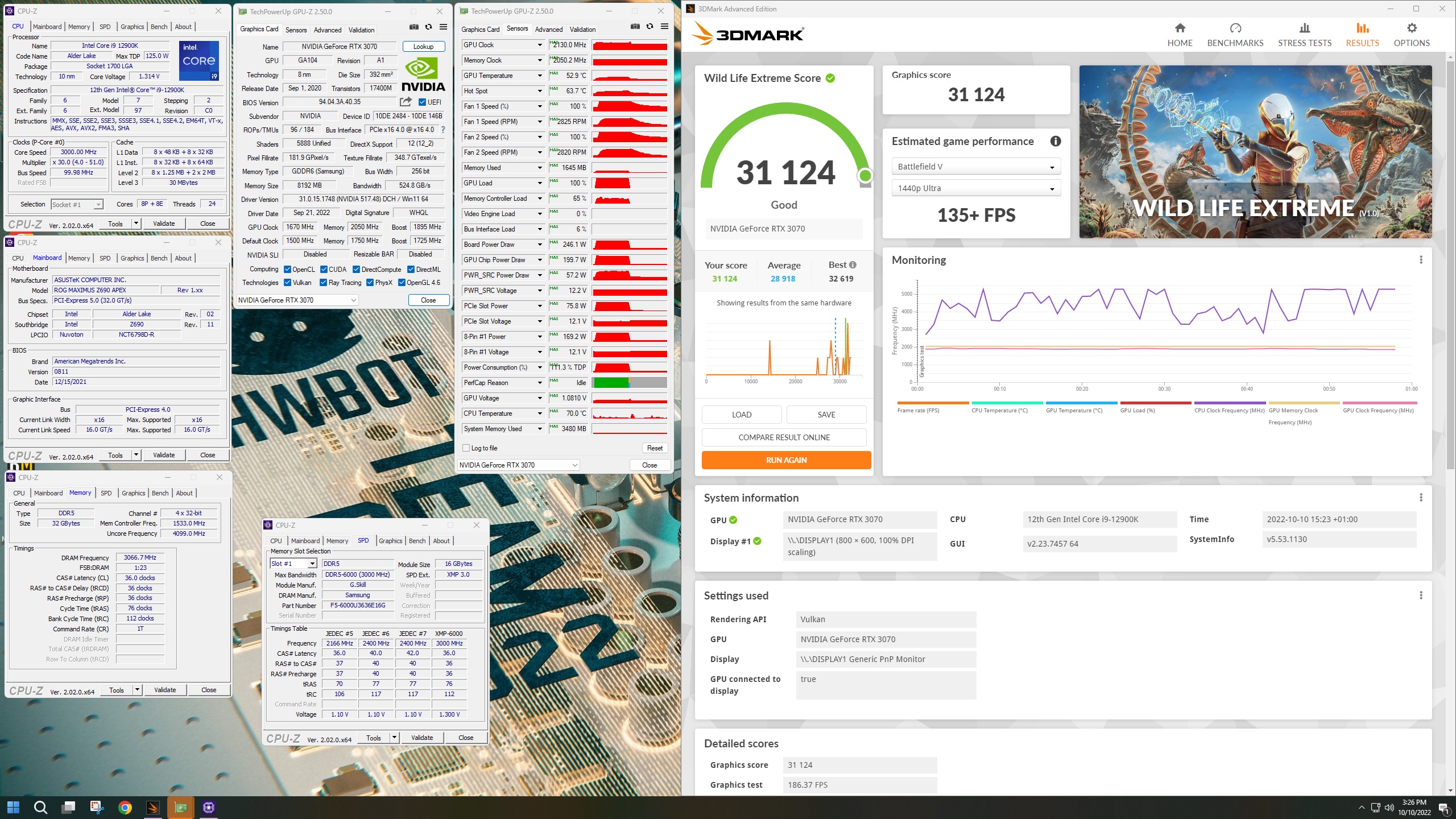The image size is (1456, 819).
Task: Open Task View on the taskbar
Action: (x=69, y=807)
